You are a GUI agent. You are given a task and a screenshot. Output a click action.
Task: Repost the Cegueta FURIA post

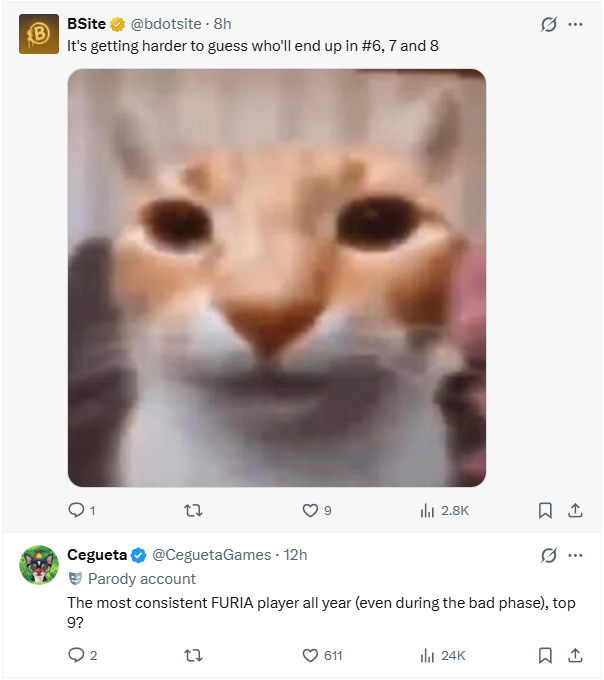click(x=194, y=655)
